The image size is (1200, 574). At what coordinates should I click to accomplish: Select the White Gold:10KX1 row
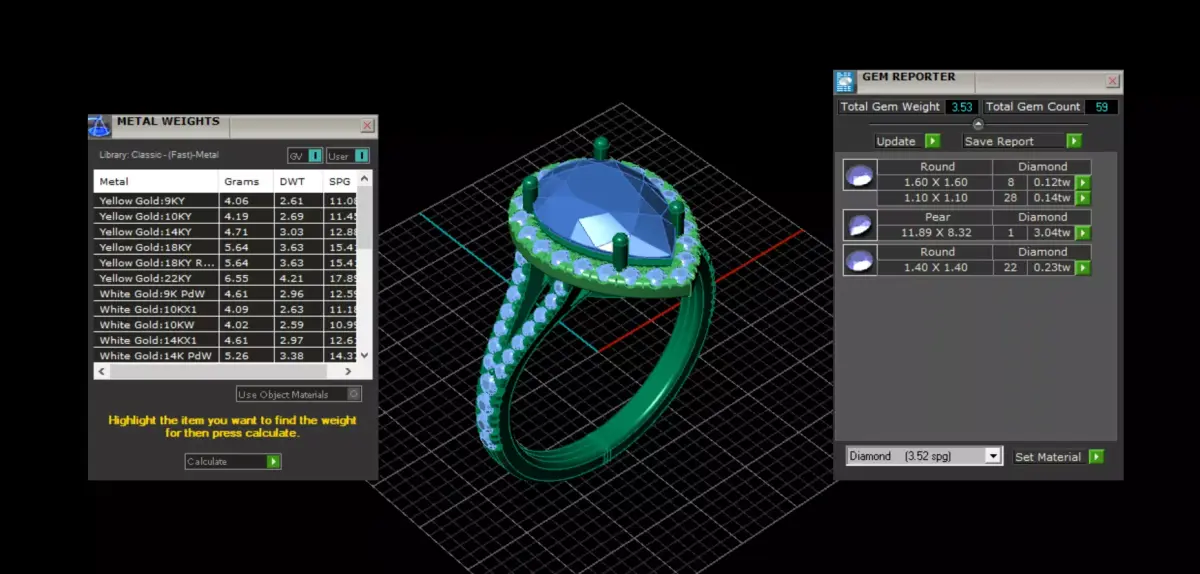pos(226,309)
